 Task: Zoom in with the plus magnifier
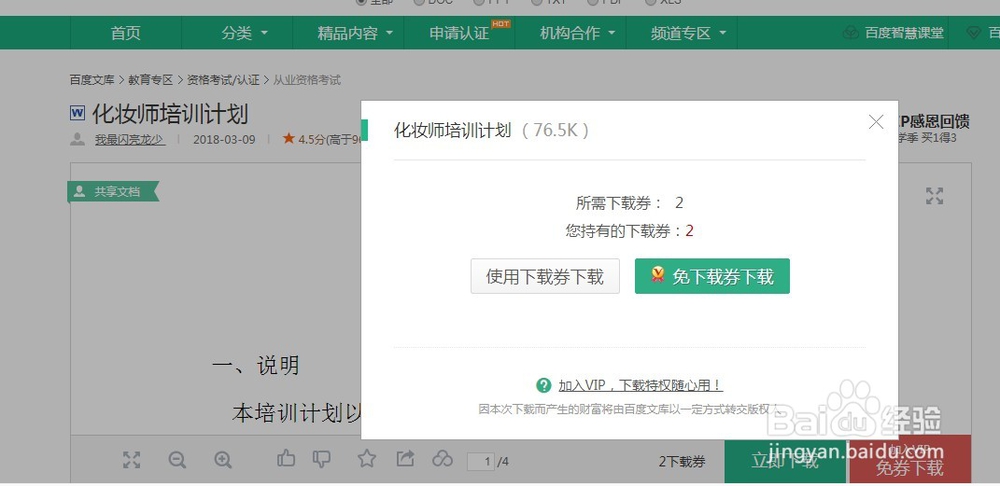coord(223,459)
